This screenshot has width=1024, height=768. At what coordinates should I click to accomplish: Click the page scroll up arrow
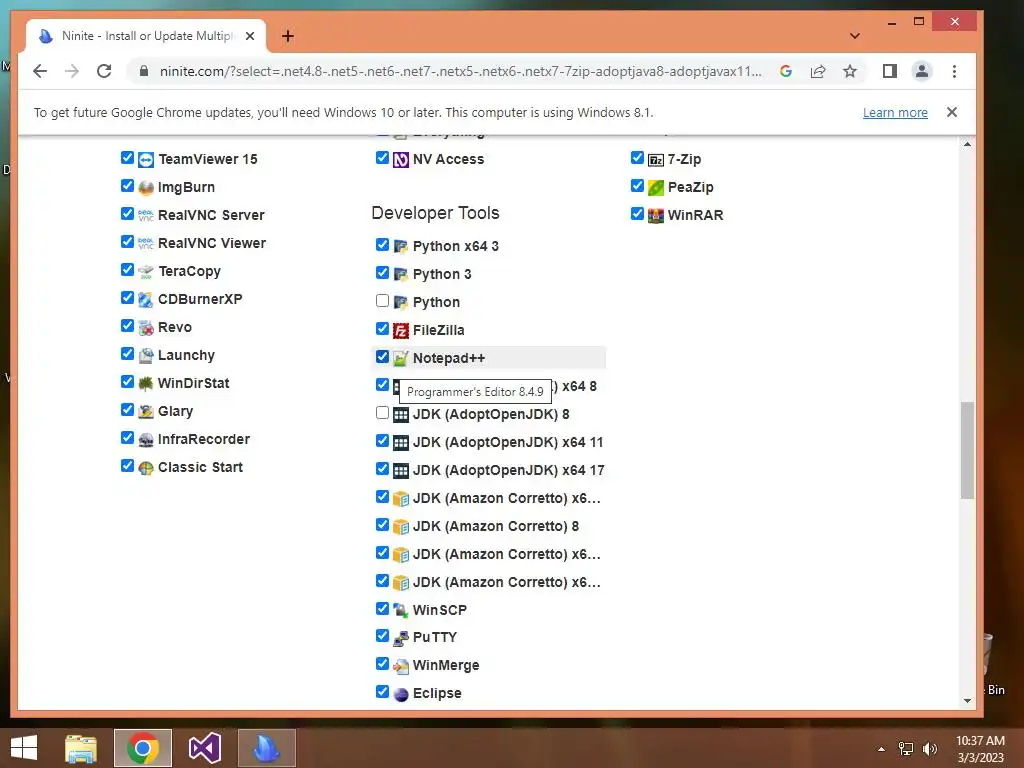pyautogui.click(x=967, y=144)
